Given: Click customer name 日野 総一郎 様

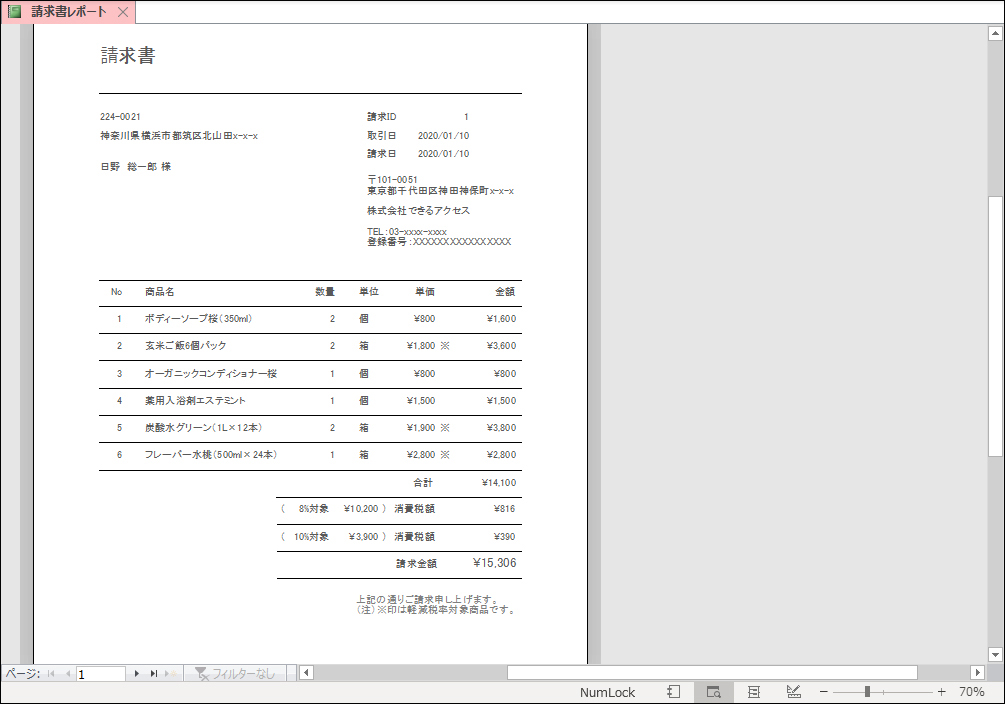Looking at the screenshot, I should (x=135, y=167).
